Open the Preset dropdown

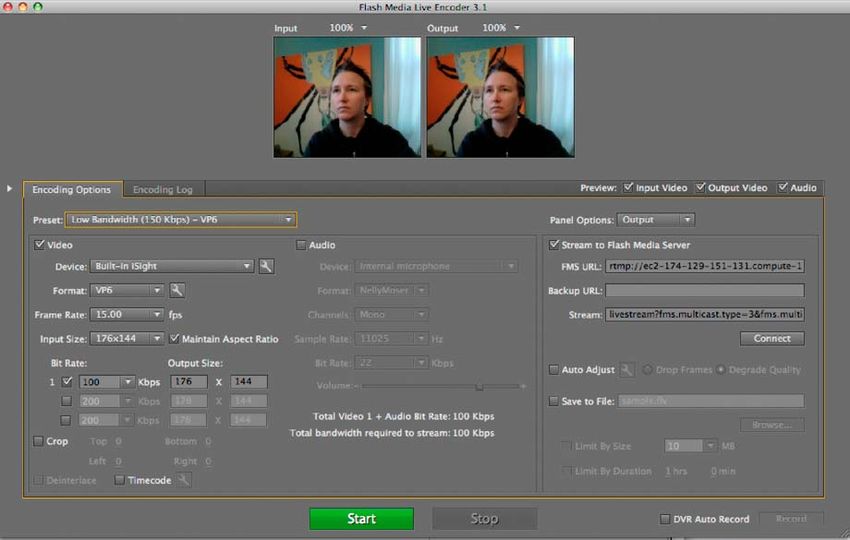(181, 220)
